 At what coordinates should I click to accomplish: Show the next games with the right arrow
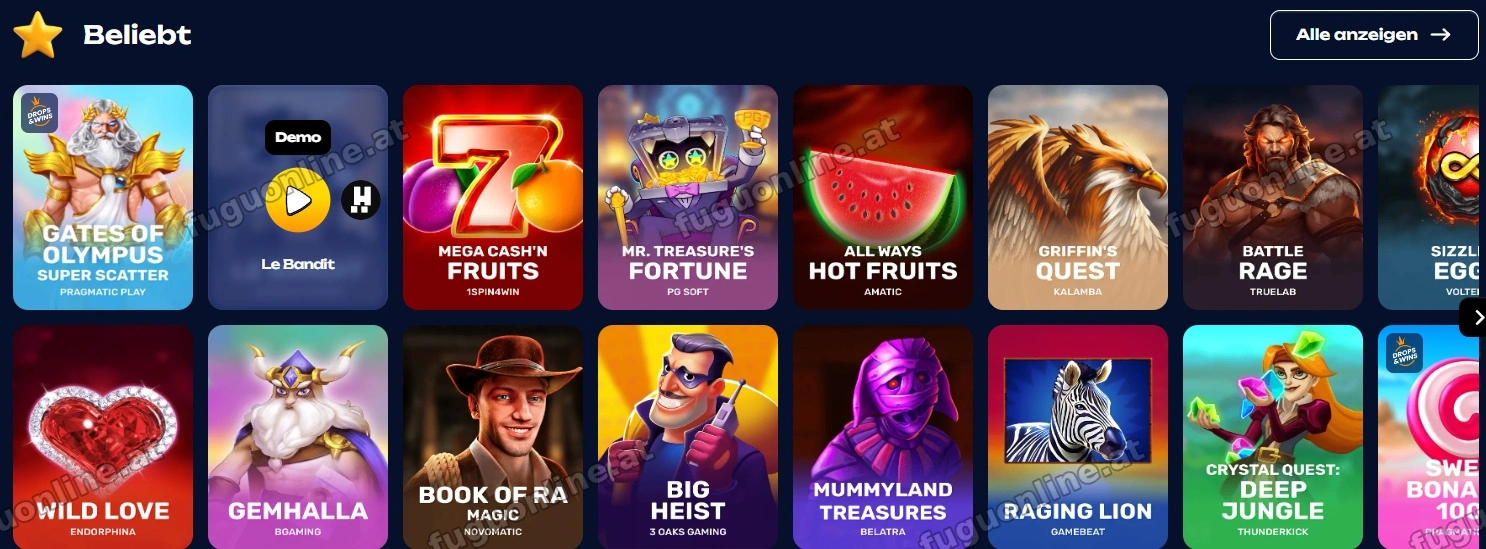1473,317
